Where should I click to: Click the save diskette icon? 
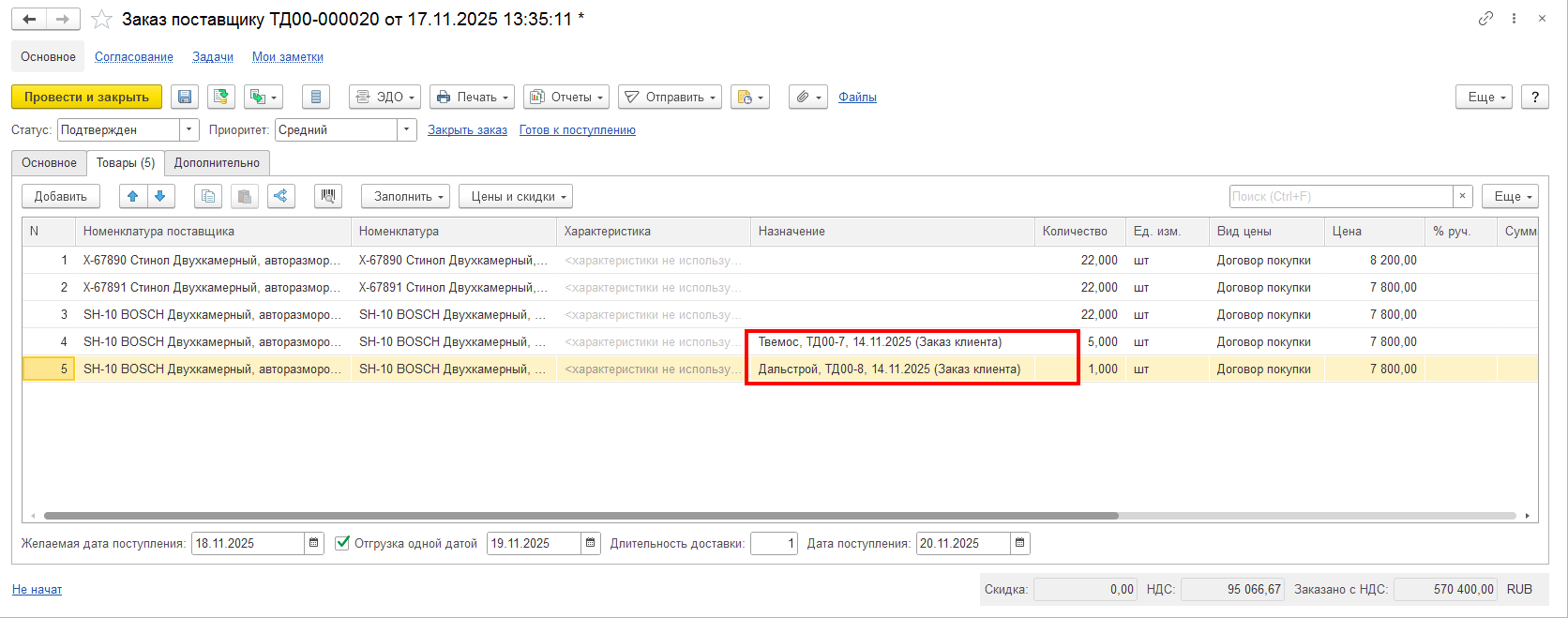(x=185, y=97)
